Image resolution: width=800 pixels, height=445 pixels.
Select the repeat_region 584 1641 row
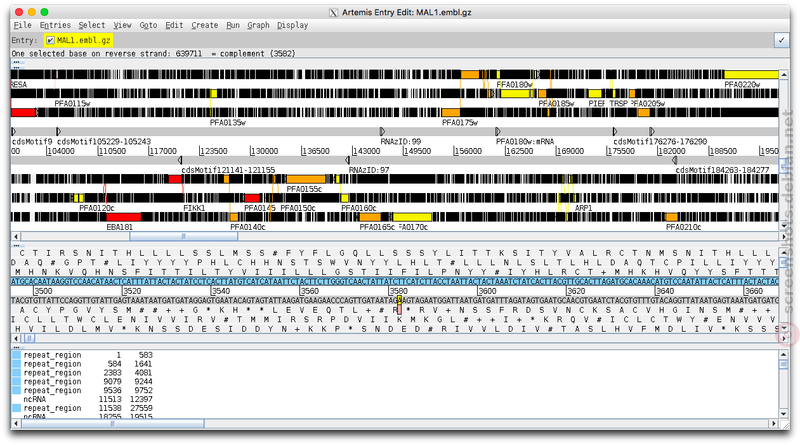pyautogui.click(x=83, y=364)
